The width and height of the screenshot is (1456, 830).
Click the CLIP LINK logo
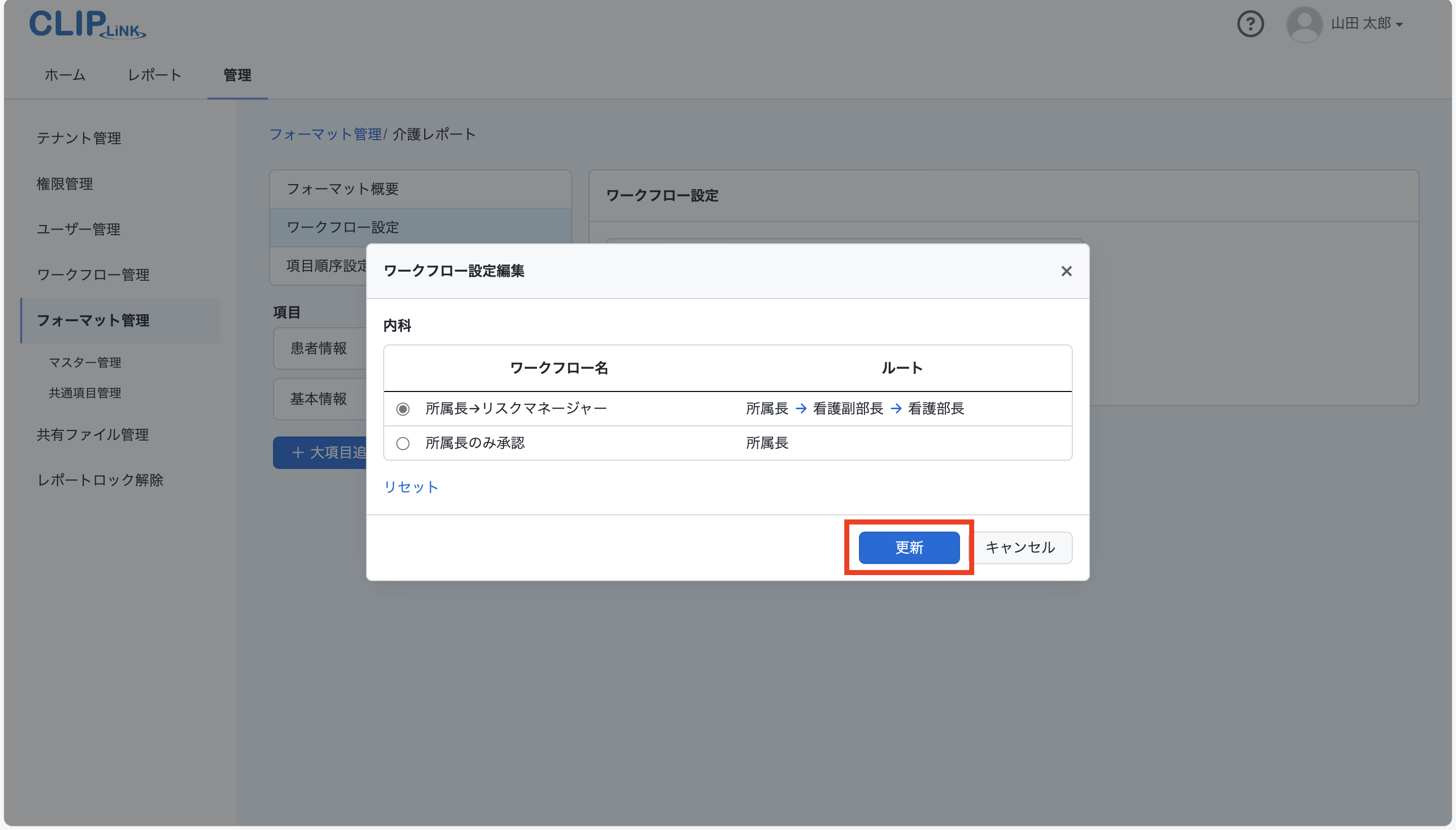pyautogui.click(x=87, y=24)
